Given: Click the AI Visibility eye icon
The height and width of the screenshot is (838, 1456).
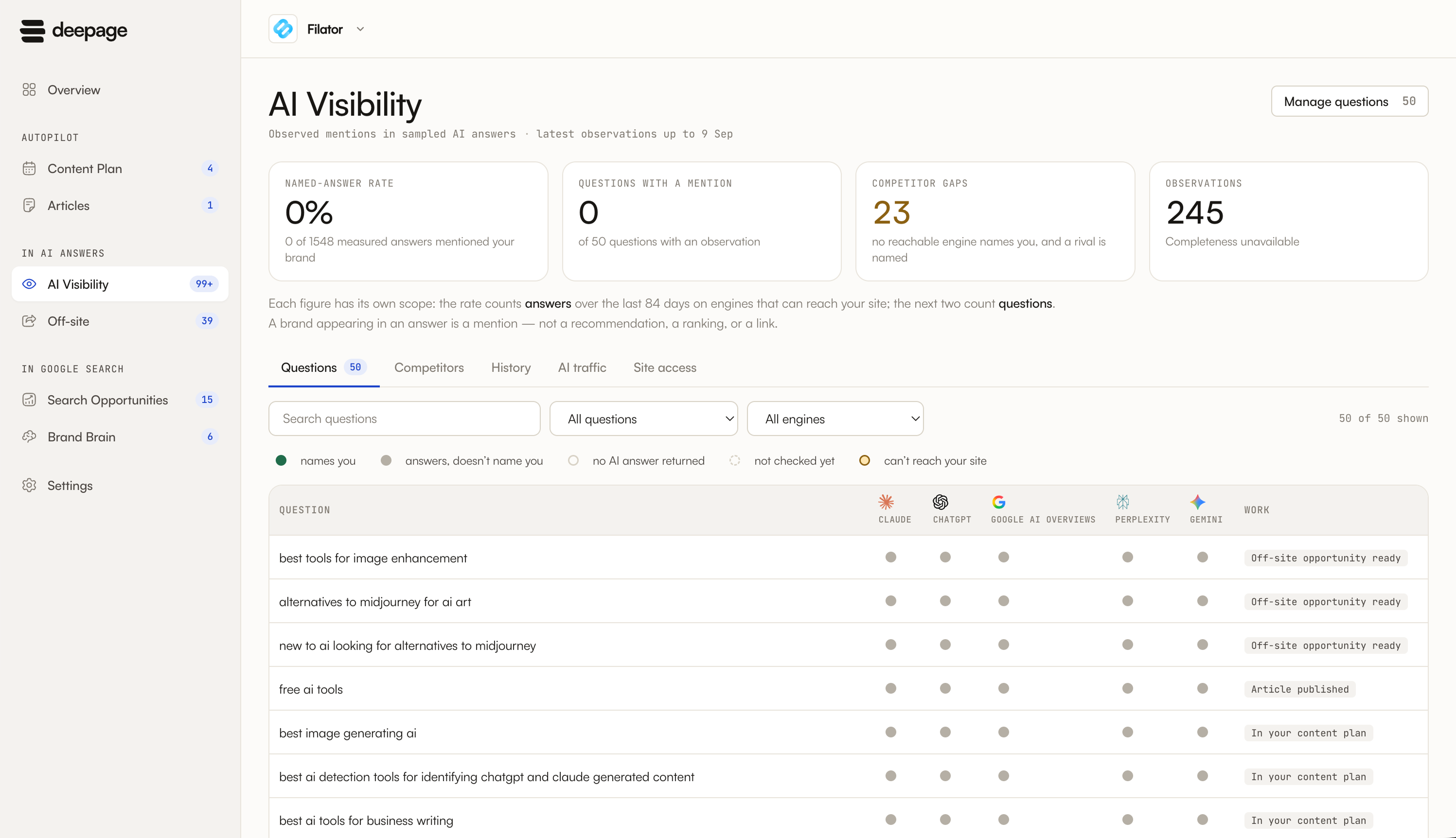Looking at the screenshot, I should [29, 284].
